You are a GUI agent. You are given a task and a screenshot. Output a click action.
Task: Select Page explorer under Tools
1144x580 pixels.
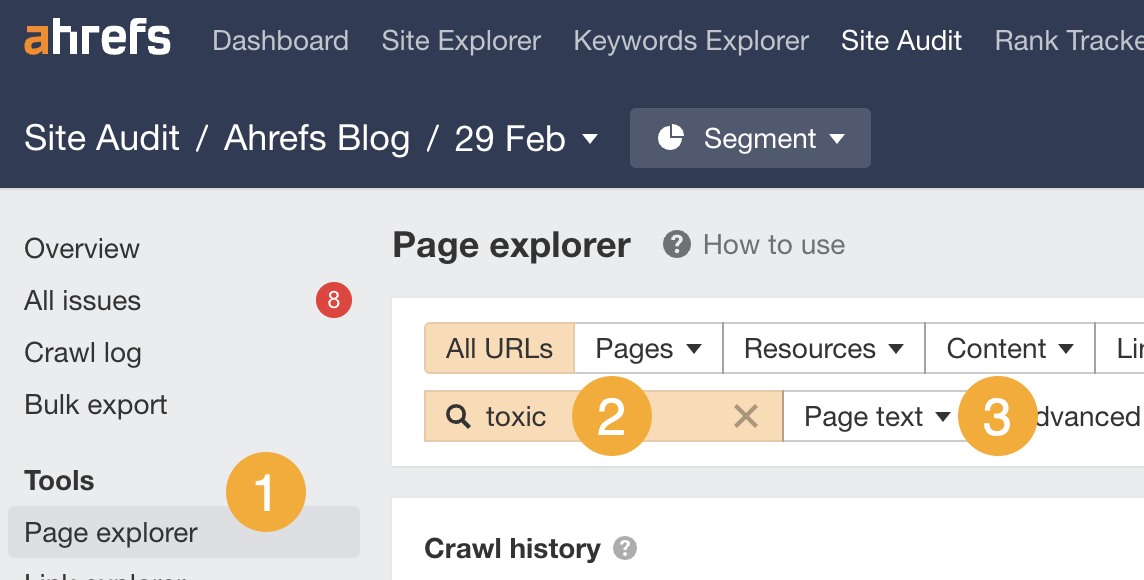click(x=110, y=532)
